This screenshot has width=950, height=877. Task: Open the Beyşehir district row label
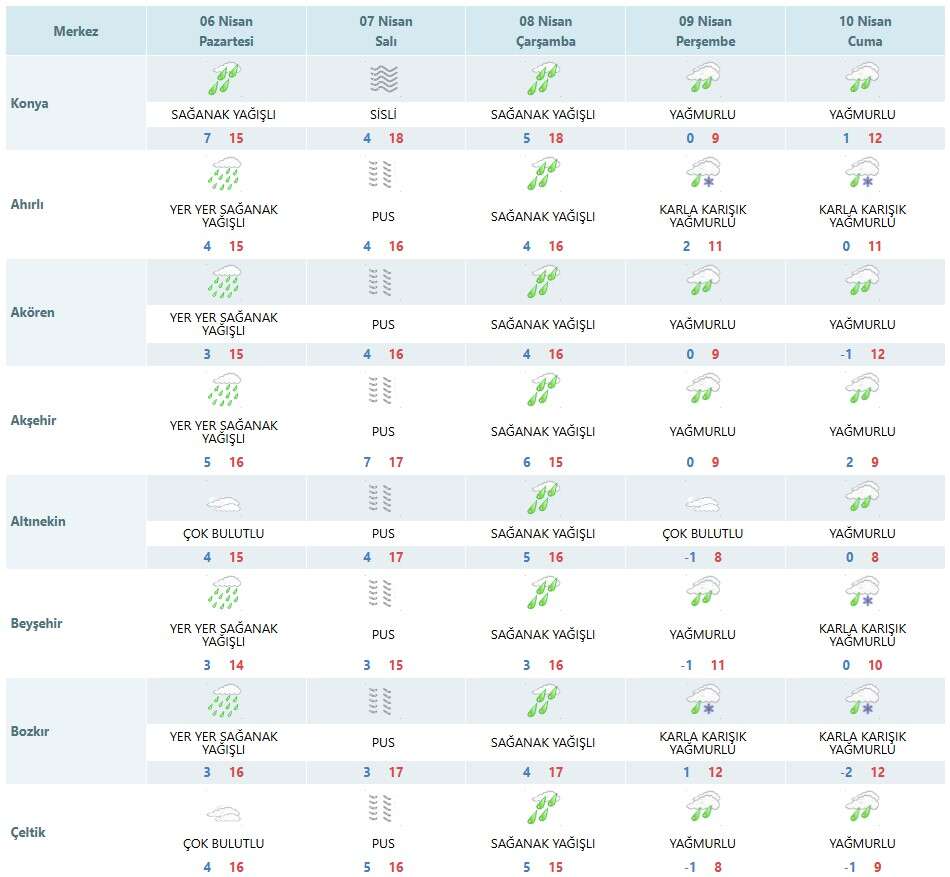click(x=37, y=623)
